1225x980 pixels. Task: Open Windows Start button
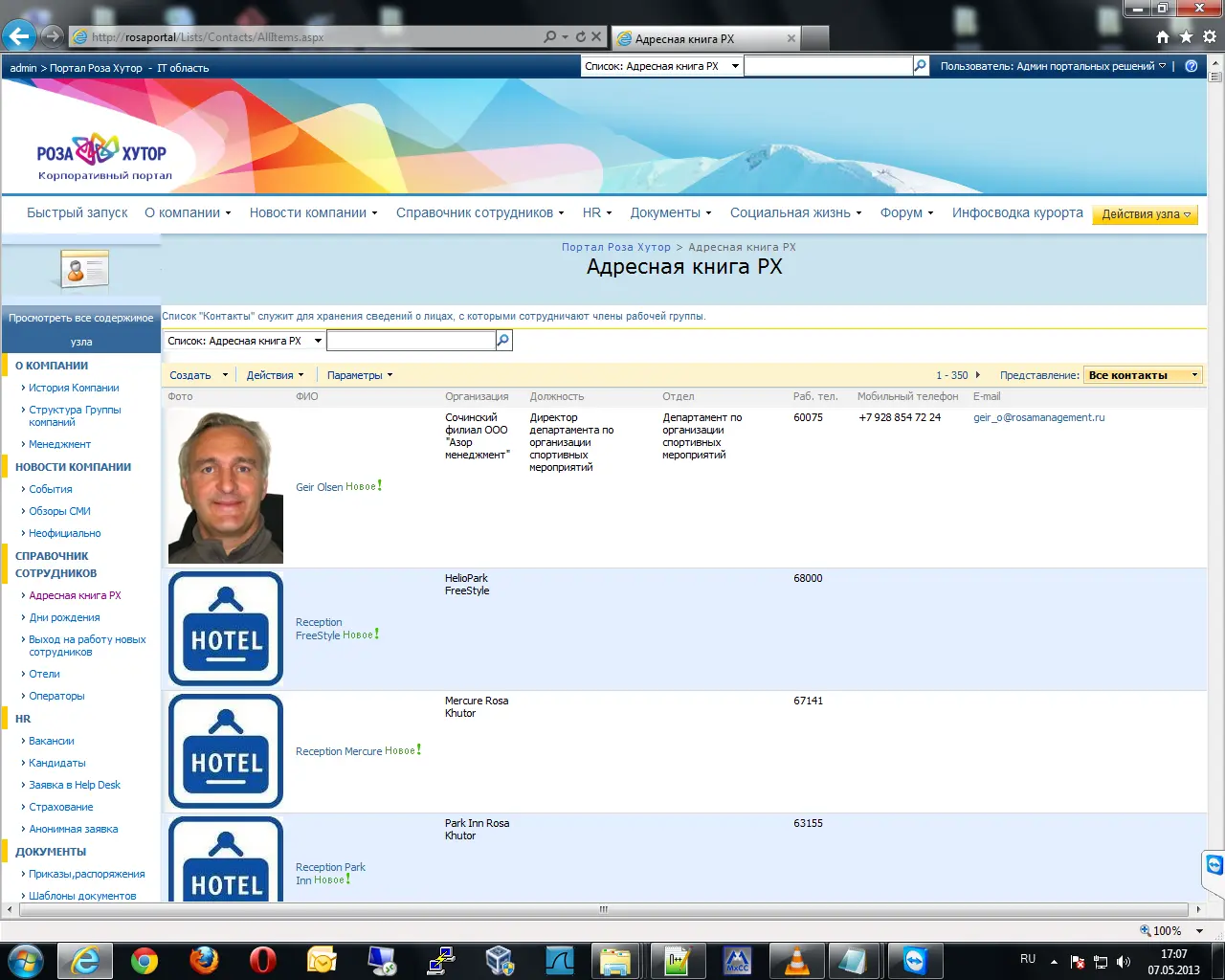click(25, 960)
